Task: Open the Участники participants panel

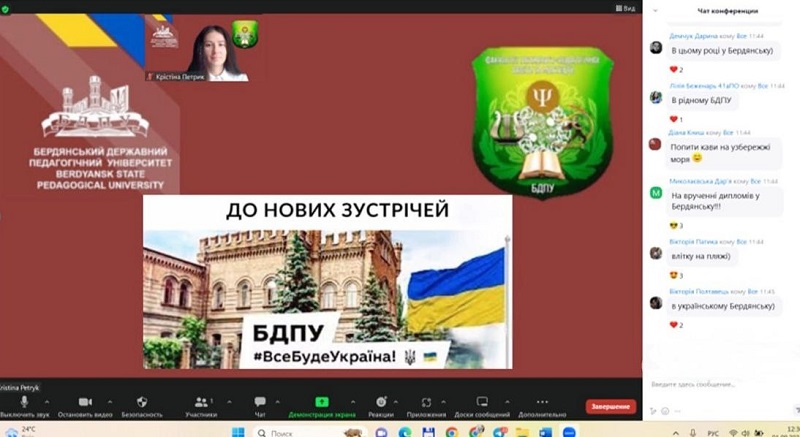Action: point(202,406)
